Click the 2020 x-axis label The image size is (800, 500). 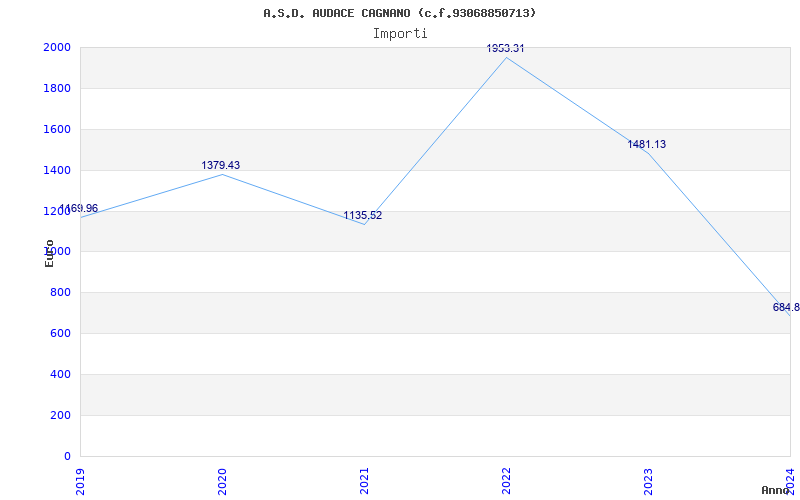[x=222, y=482]
